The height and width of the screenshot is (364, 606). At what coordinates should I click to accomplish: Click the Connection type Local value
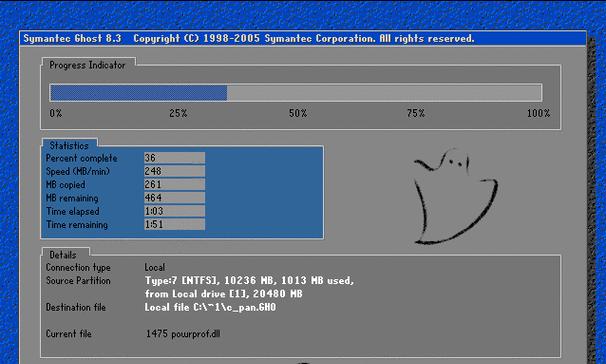point(155,267)
